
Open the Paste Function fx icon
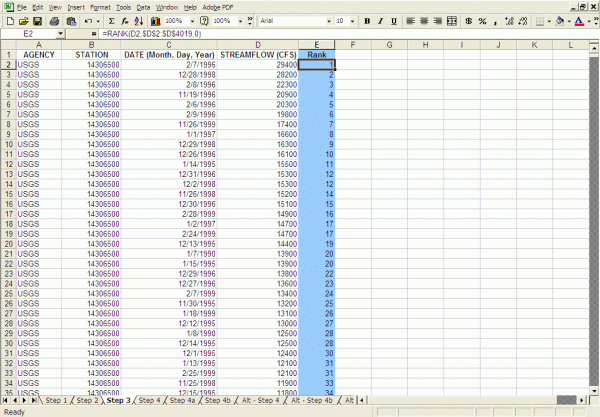[x=125, y=21]
